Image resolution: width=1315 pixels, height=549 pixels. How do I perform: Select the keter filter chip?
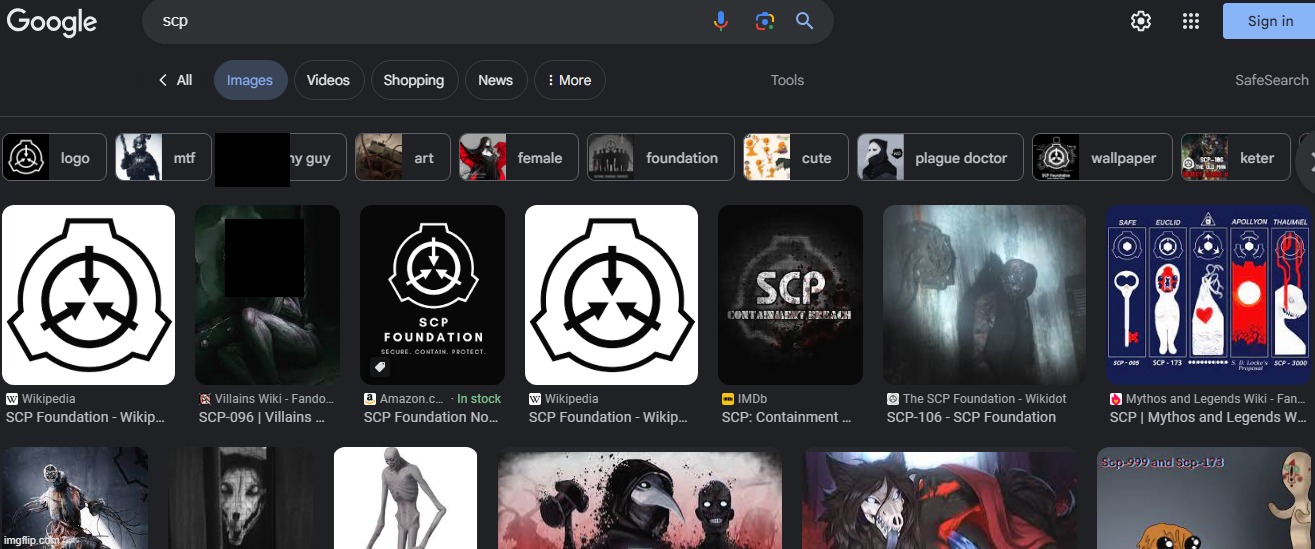click(1235, 157)
